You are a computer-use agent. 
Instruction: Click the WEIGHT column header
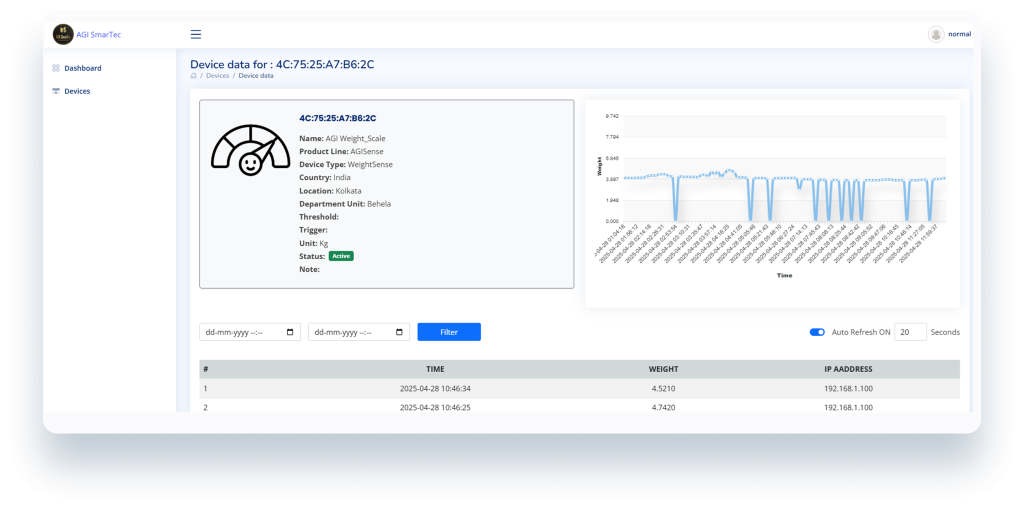coord(663,369)
